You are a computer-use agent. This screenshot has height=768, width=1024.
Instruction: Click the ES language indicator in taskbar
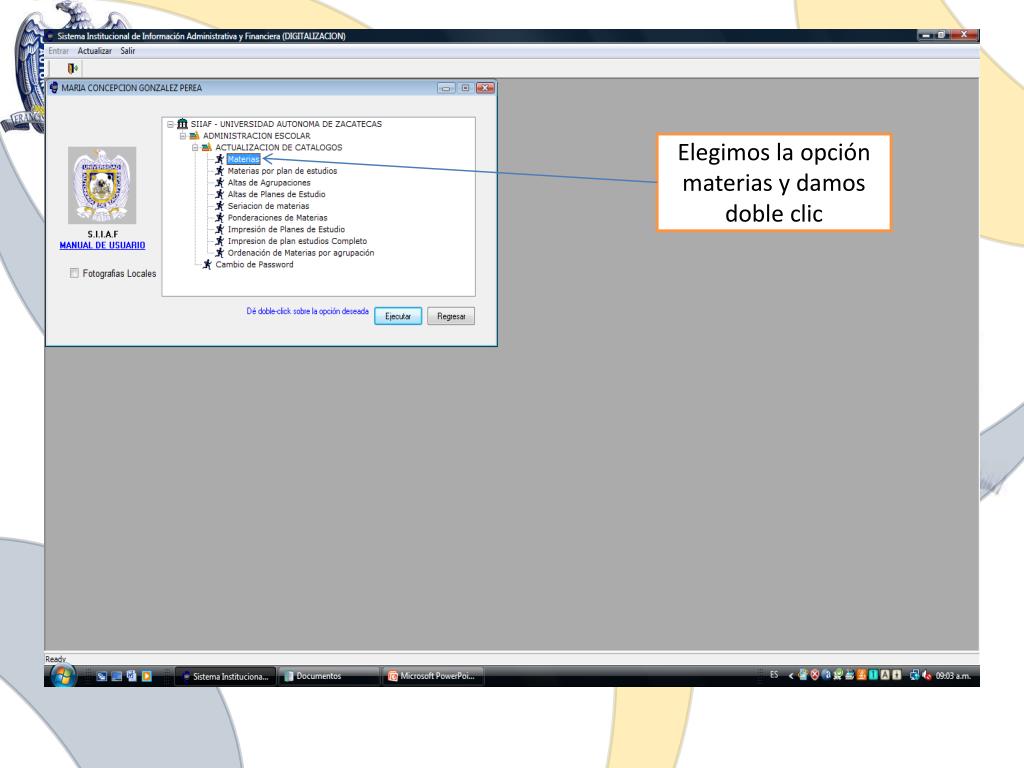774,675
